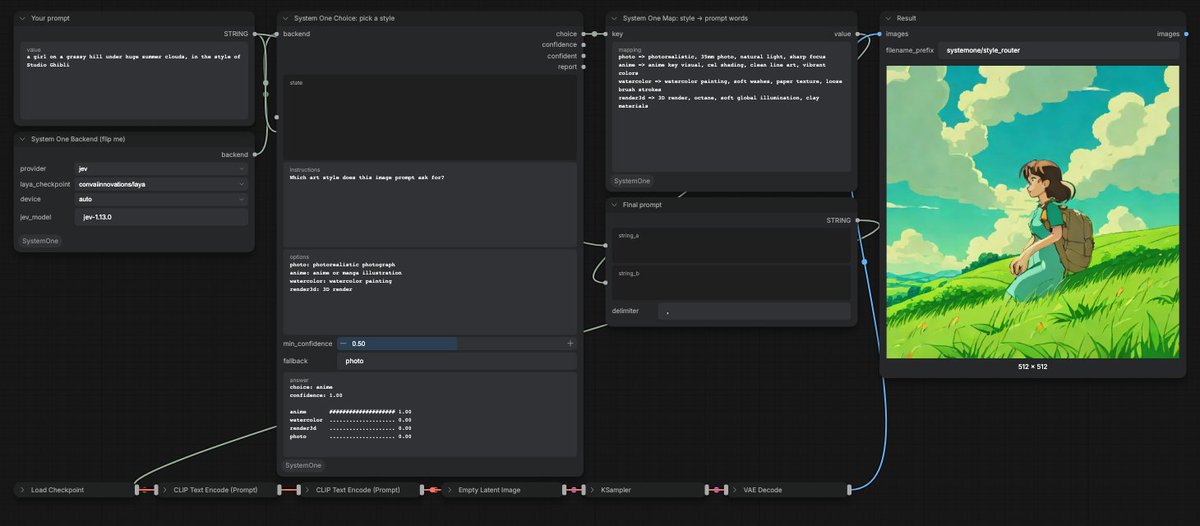Expand the collapsed VAE Decode node

[735, 490]
